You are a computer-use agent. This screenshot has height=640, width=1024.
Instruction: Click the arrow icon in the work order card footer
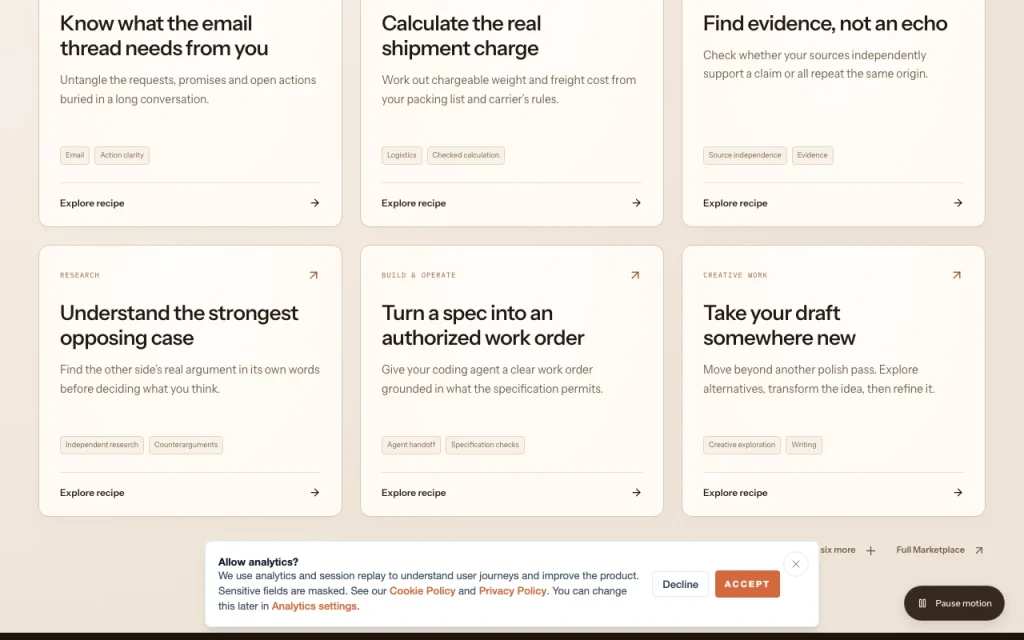pos(636,492)
